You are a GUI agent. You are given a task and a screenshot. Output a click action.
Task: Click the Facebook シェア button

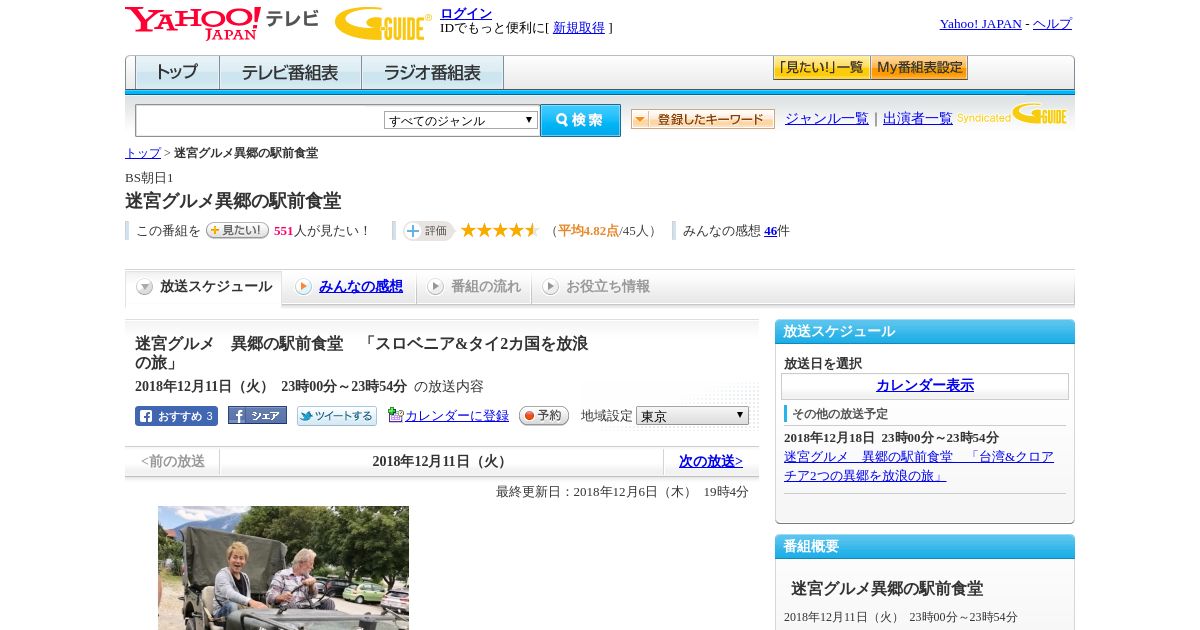257,415
